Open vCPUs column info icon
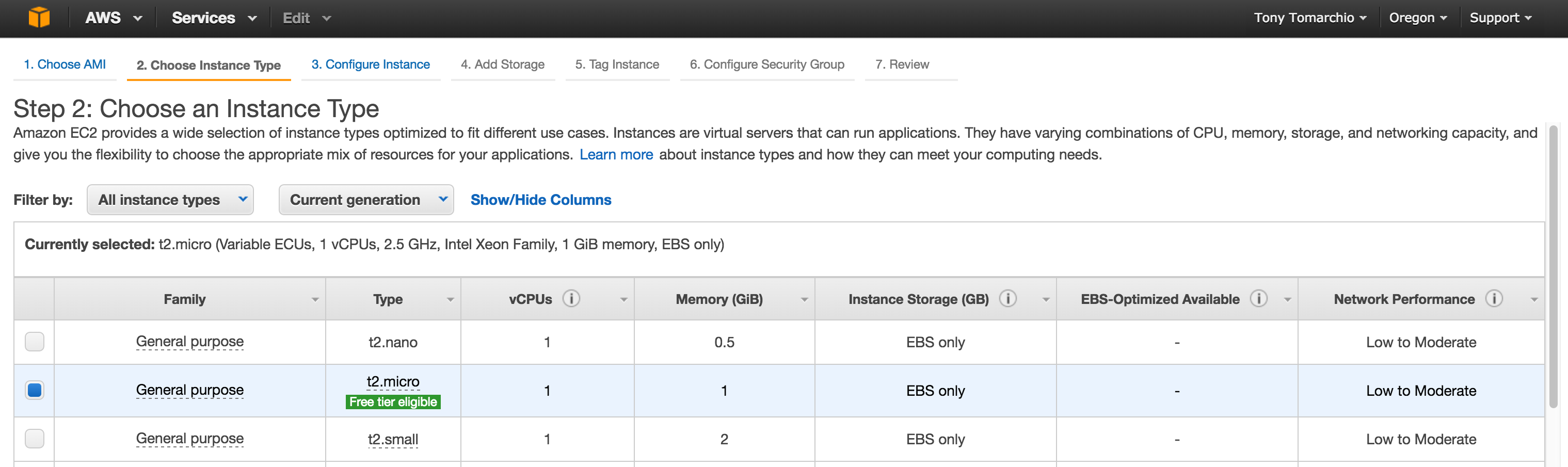The width and height of the screenshot is (1568, 467). tap(571, 298)
